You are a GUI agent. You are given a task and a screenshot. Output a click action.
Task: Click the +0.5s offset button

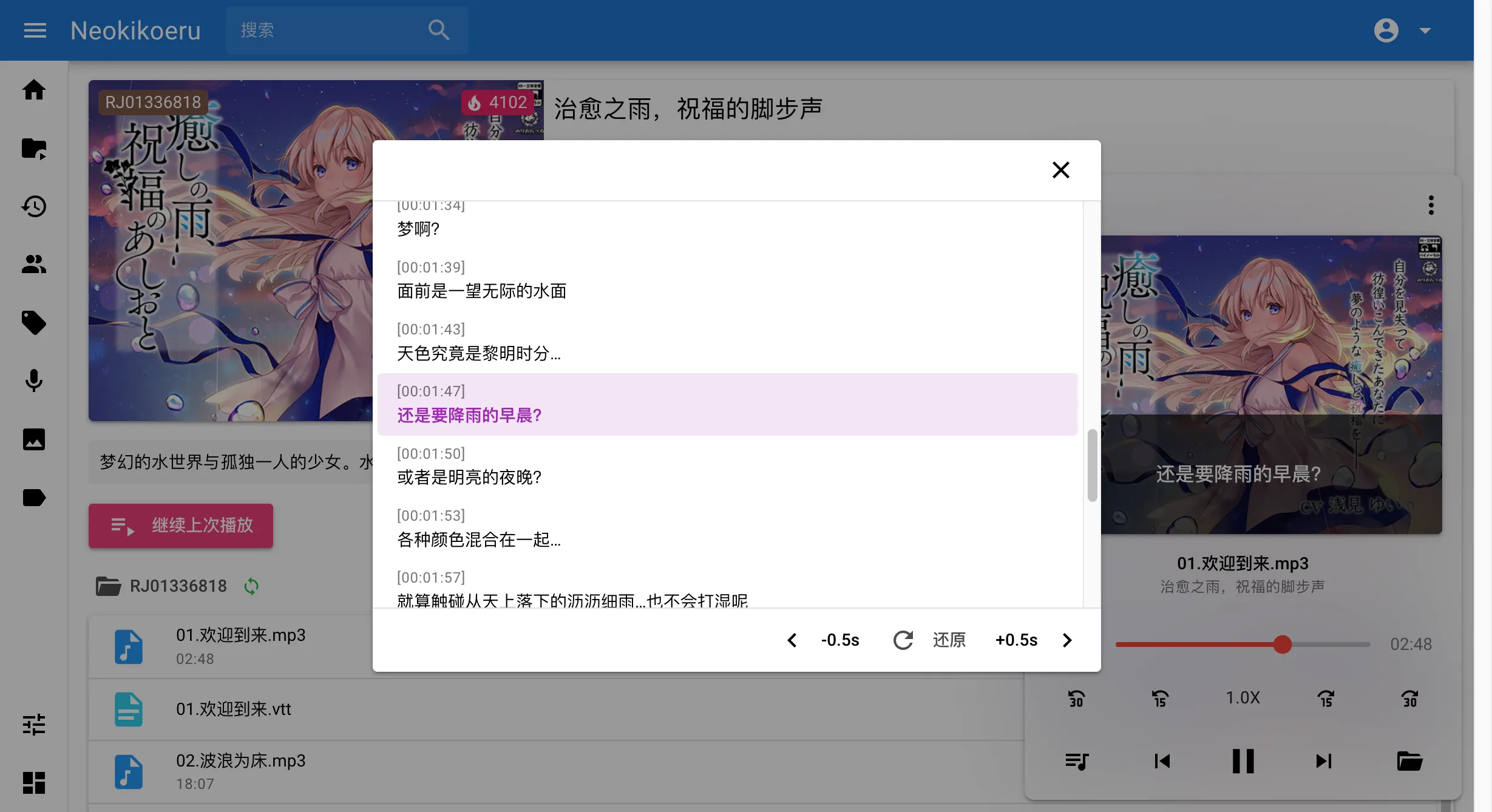[1016, 640]
